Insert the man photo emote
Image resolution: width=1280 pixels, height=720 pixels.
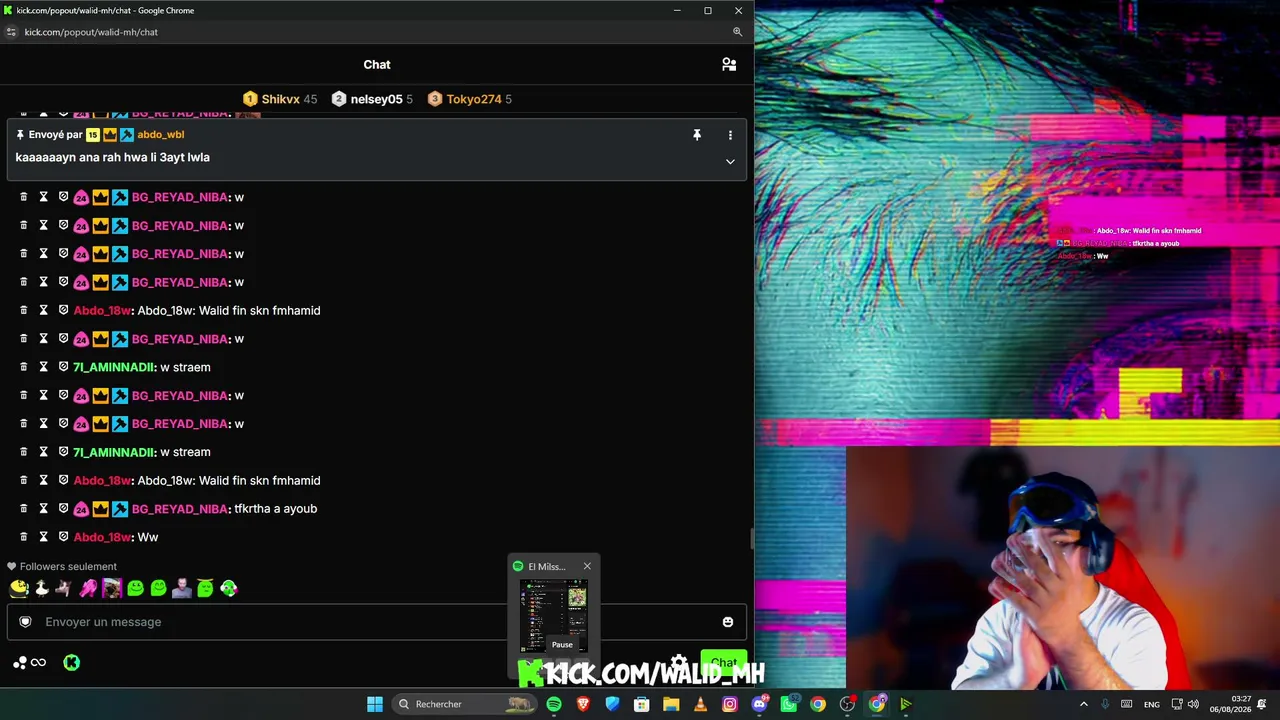[x=182, y=589]
